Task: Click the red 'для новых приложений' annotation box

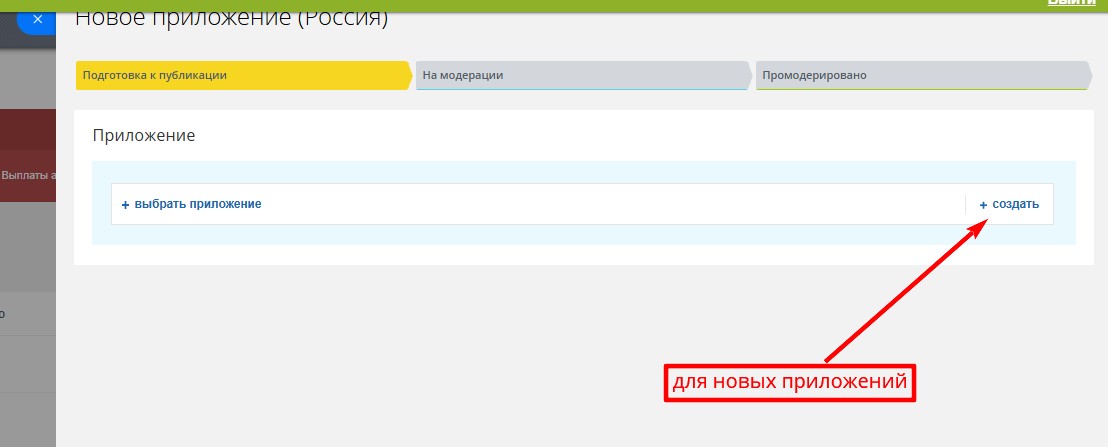Action: 789,382
